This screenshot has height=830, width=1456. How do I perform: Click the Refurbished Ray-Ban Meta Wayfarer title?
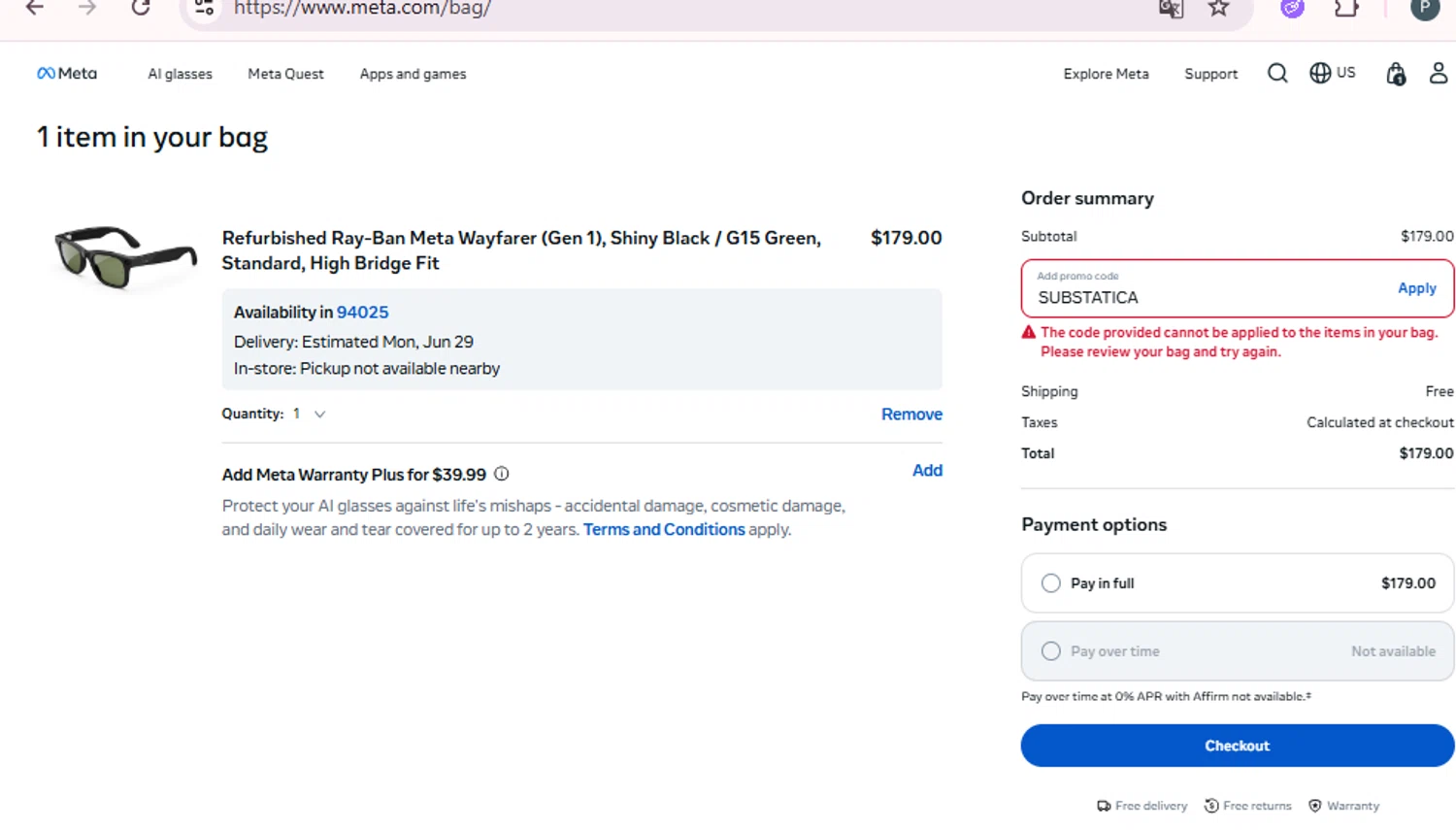pos(521,250)
